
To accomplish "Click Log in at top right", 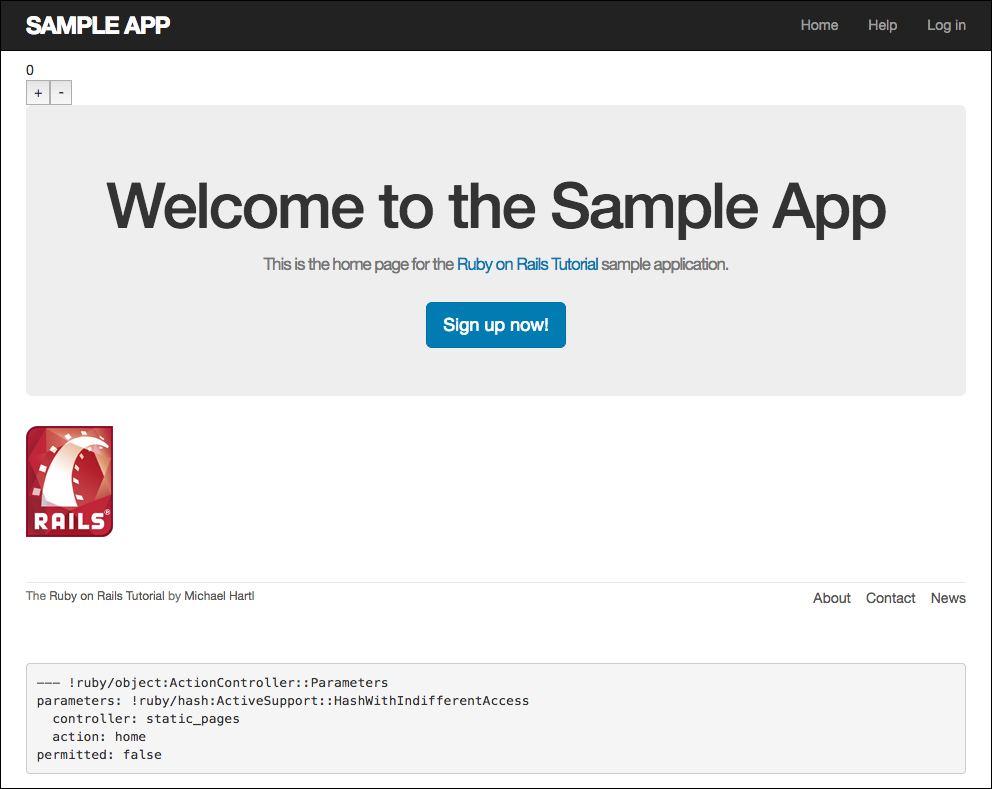I will click(946, 25).
